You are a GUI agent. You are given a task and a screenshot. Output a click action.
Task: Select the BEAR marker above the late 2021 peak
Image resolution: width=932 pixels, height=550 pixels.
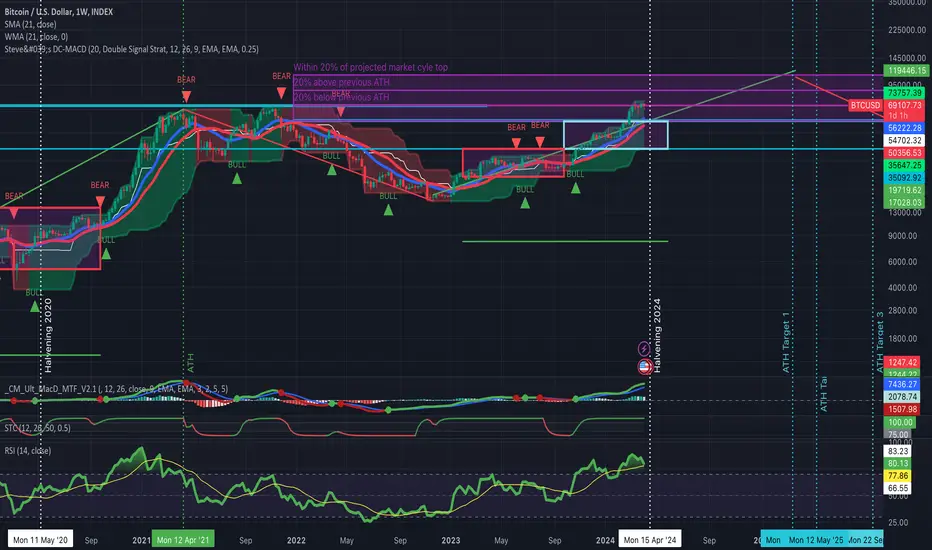(281, 93)
